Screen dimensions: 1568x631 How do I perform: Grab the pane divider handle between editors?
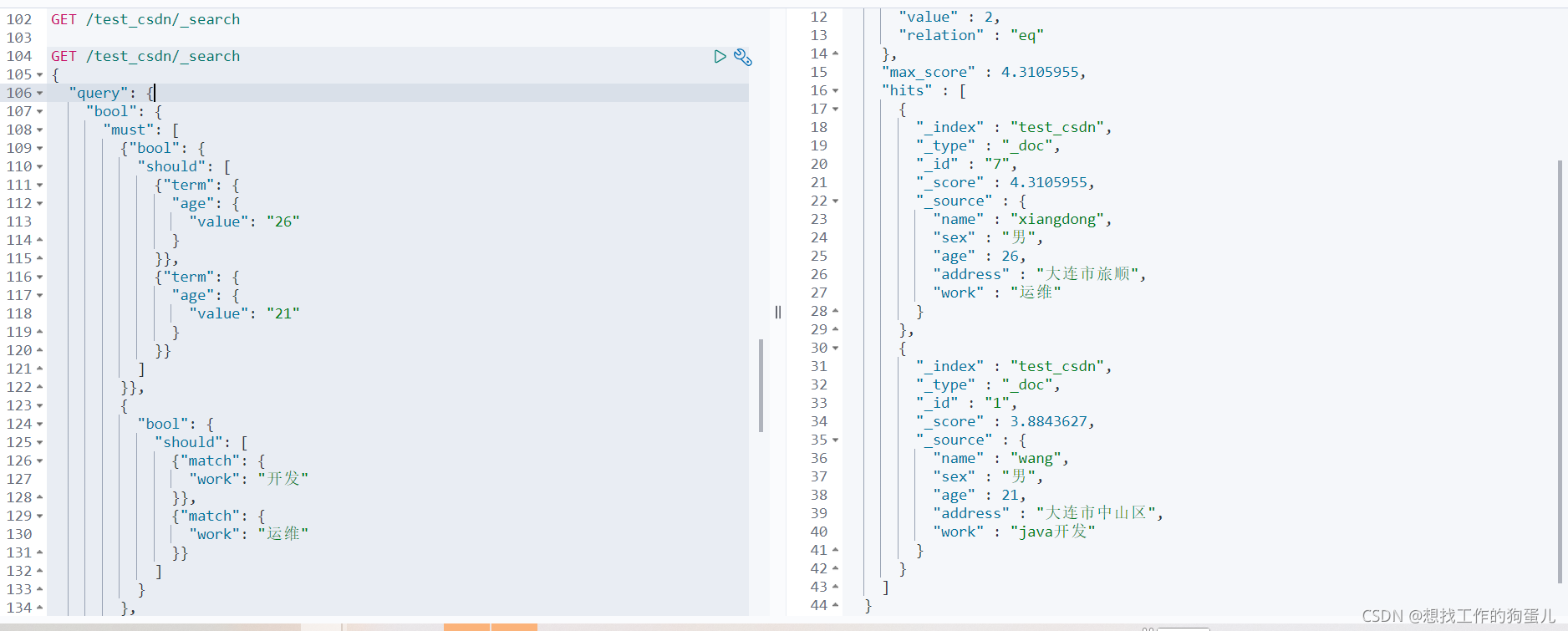coord(778,312)
